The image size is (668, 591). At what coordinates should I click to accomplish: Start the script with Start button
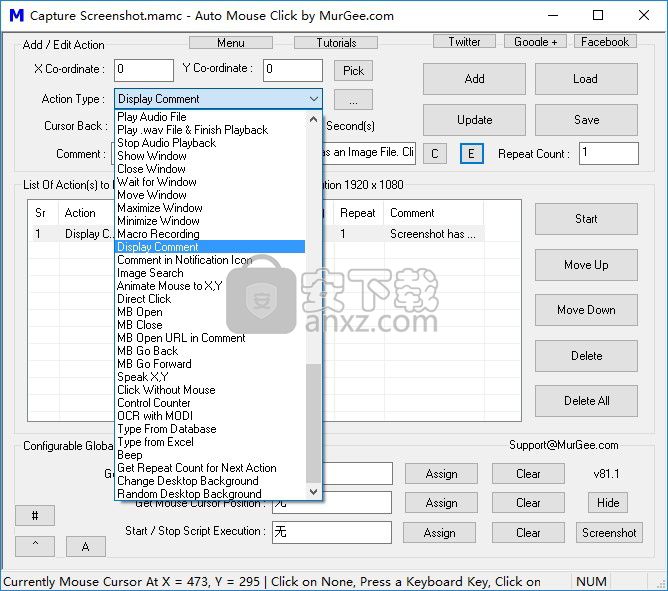pyautogui.click(x=586, y=219)
